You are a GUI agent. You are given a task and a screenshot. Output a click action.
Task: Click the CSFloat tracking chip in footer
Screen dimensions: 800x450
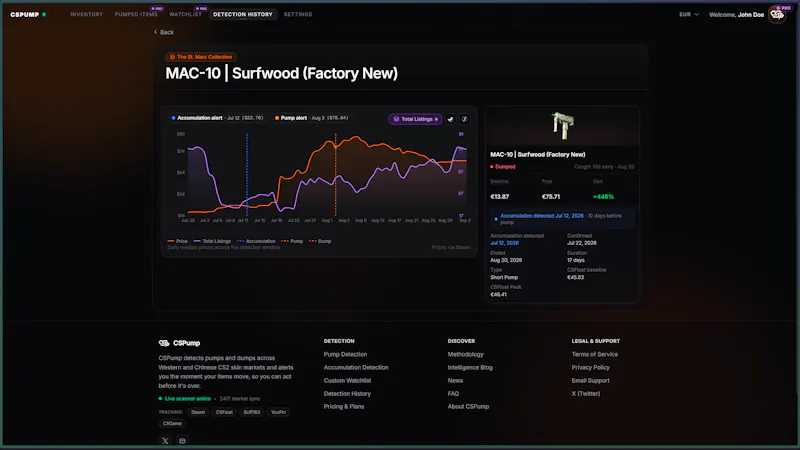(x=224, y=412)
